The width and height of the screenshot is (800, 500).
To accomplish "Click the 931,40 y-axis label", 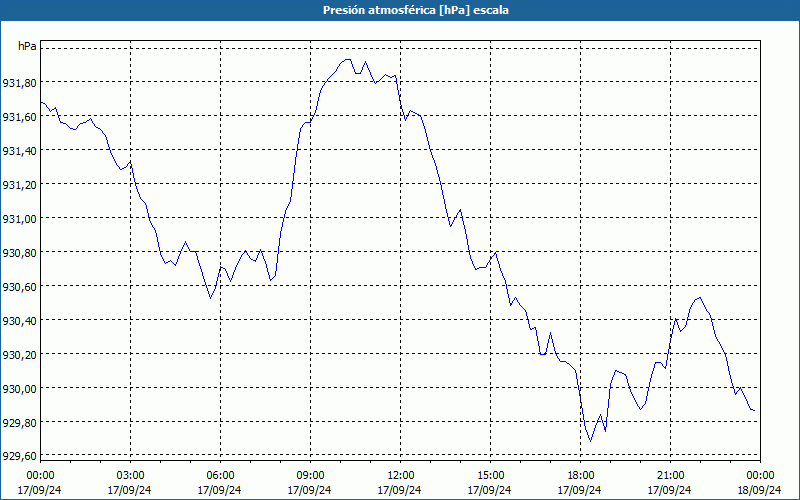I will coord(19,151).
